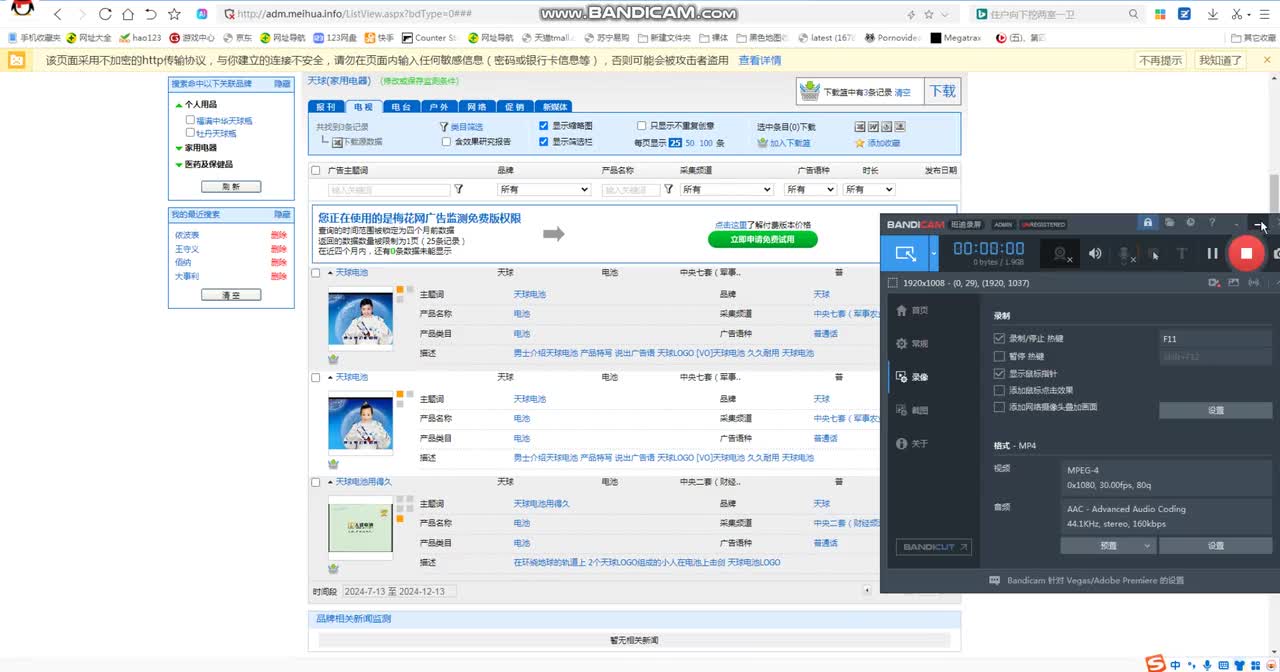The image size is (1280, 672).
Task: Click the BANDICUT button in Bandicam
Action: point(936,547)
